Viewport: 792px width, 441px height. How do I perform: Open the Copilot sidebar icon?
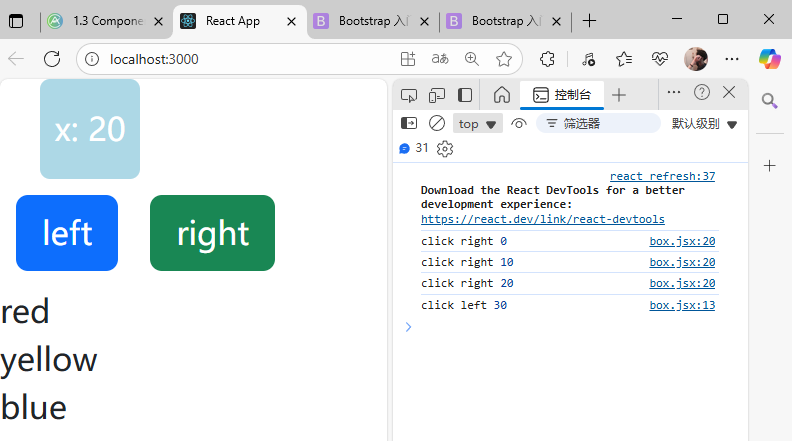[769, 59]
